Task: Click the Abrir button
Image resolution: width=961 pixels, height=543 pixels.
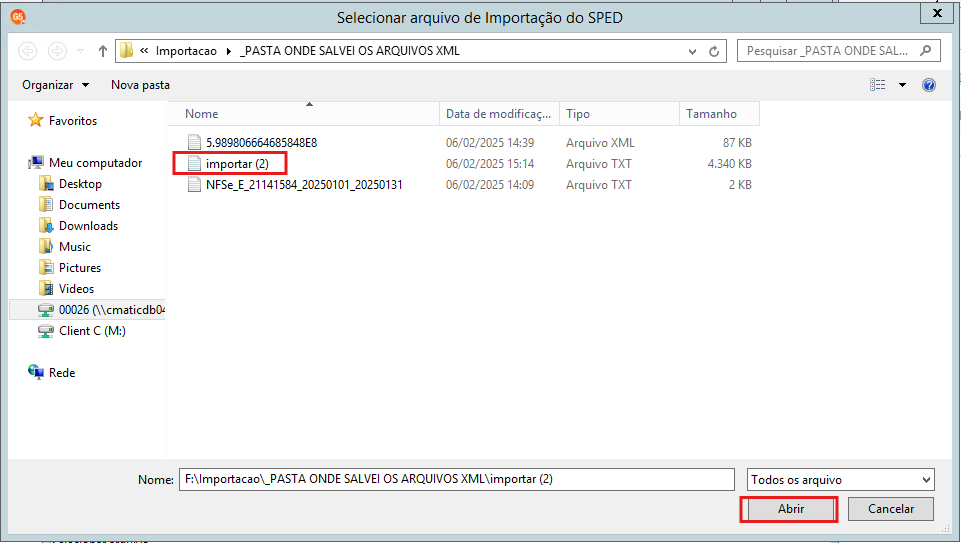Action: (789, 509)
